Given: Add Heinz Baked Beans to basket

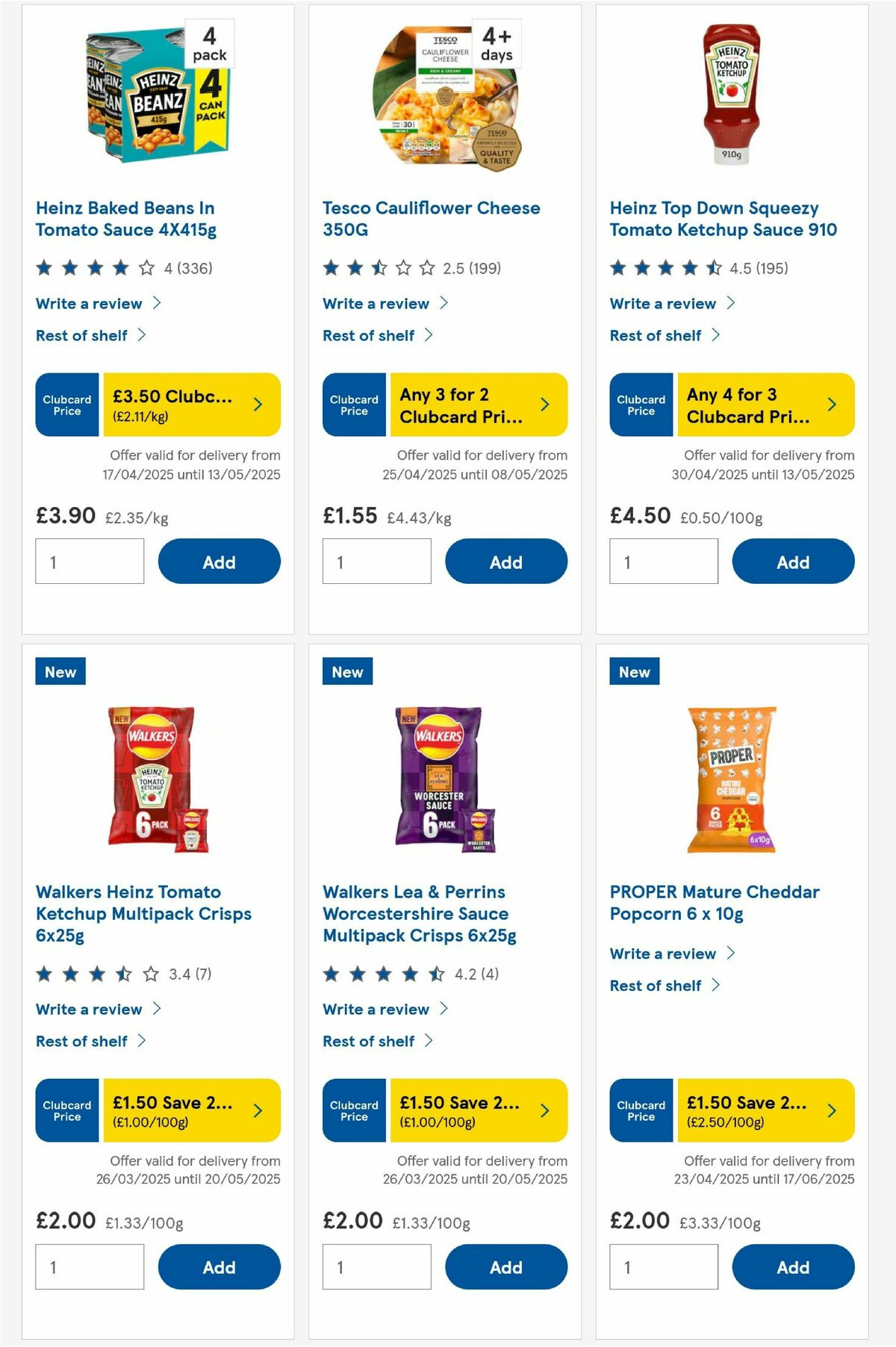Looking at the screenshot, I should pyautogui.click(x=219, y=561).
